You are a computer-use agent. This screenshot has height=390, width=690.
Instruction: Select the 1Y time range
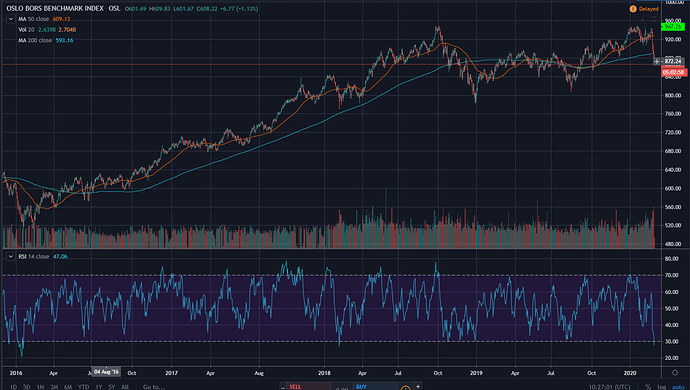99,387
